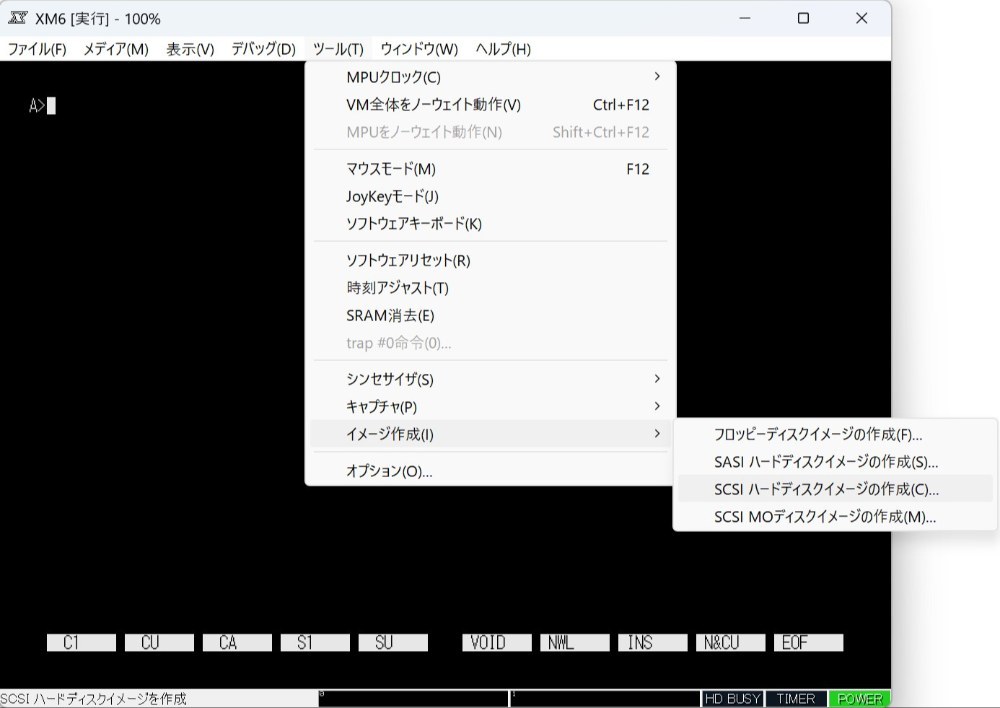Click the XM6 application icon in title bar
This screenshot has width=1000, height=708.
[x=17, y=18]
